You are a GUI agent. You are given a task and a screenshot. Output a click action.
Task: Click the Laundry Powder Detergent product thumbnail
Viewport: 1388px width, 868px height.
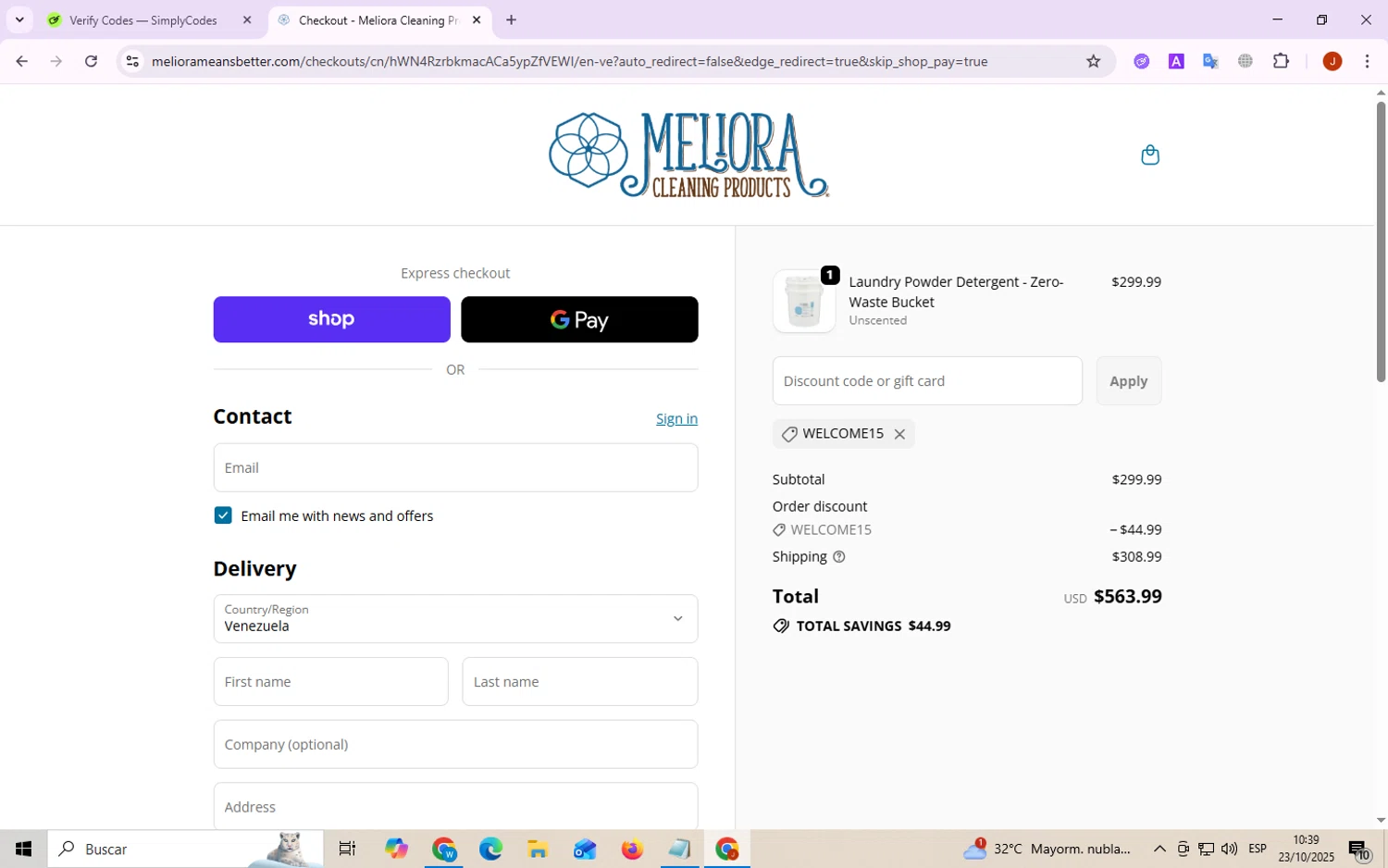point(803,301)
